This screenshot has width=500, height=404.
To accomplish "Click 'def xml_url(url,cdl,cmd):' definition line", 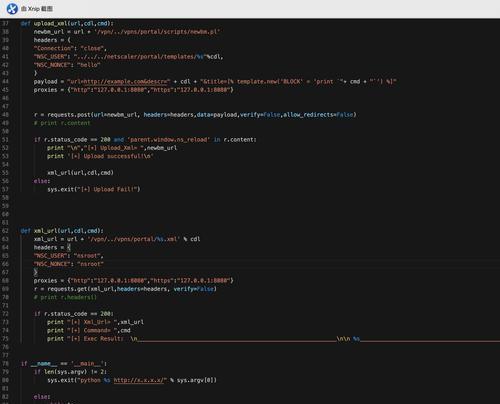I will click(x=62, y=231).
